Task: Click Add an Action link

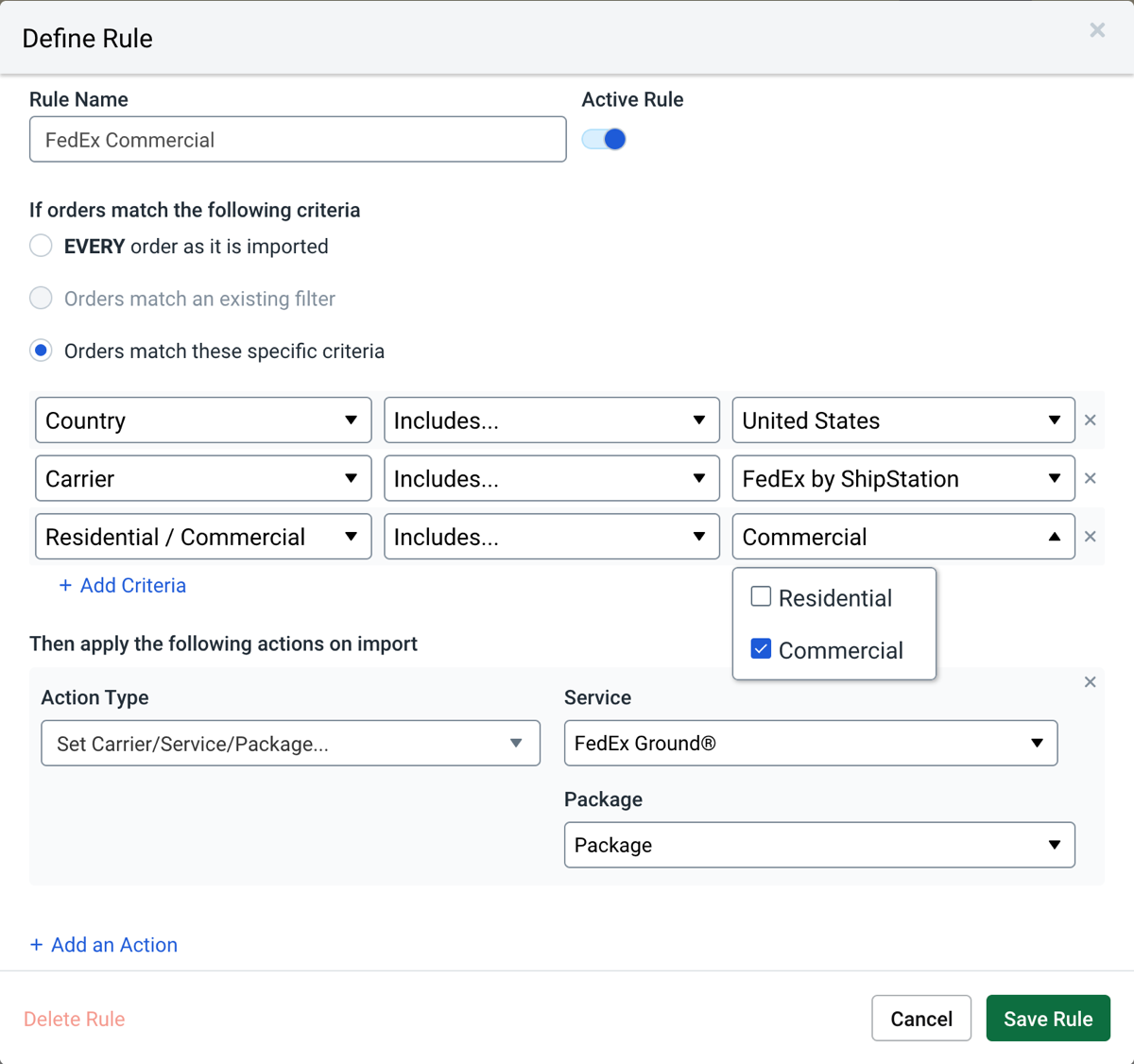Action: (104, 945)
